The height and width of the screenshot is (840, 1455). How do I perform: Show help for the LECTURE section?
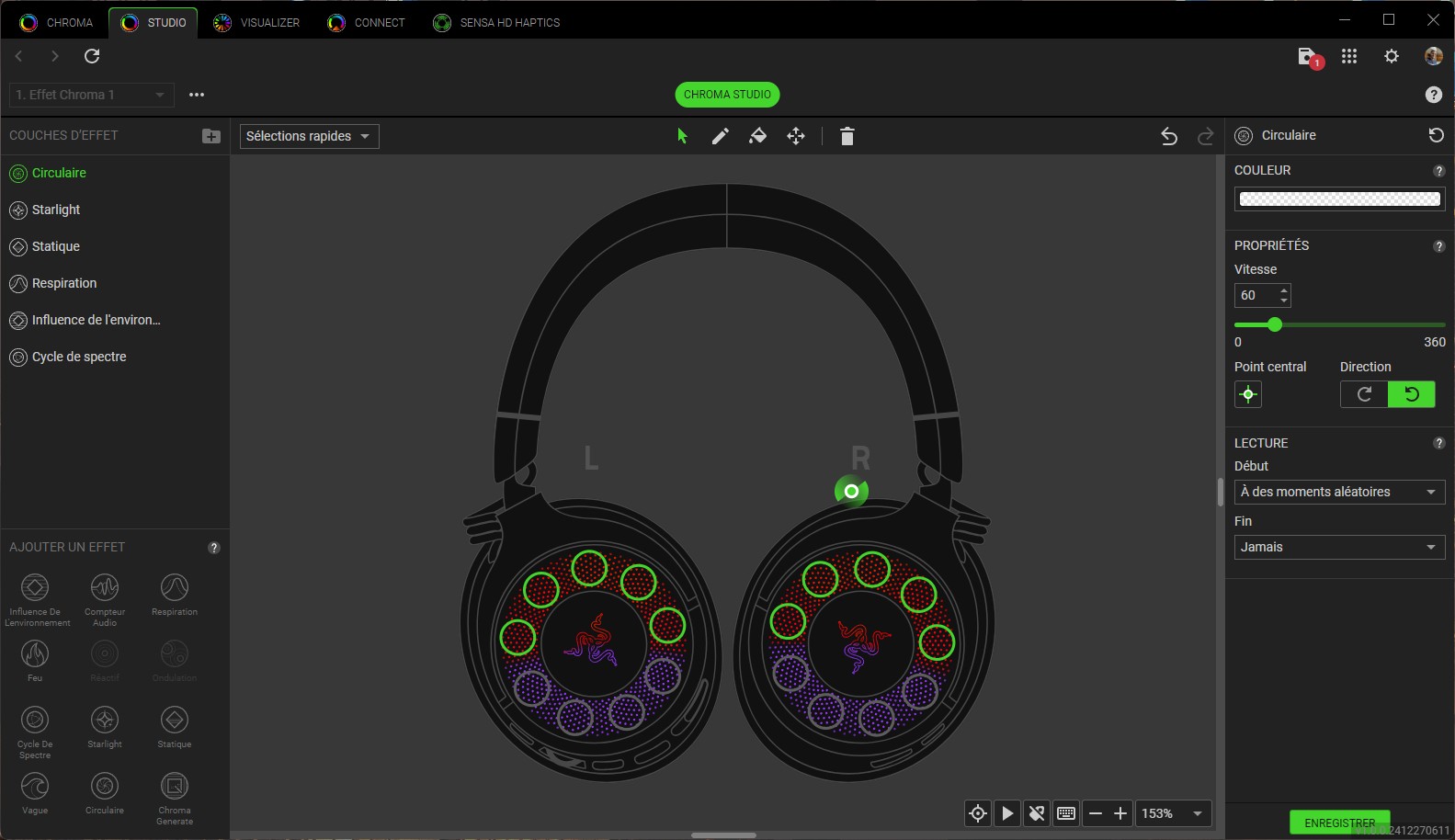pyautogui.click(x=1439, y=443)
